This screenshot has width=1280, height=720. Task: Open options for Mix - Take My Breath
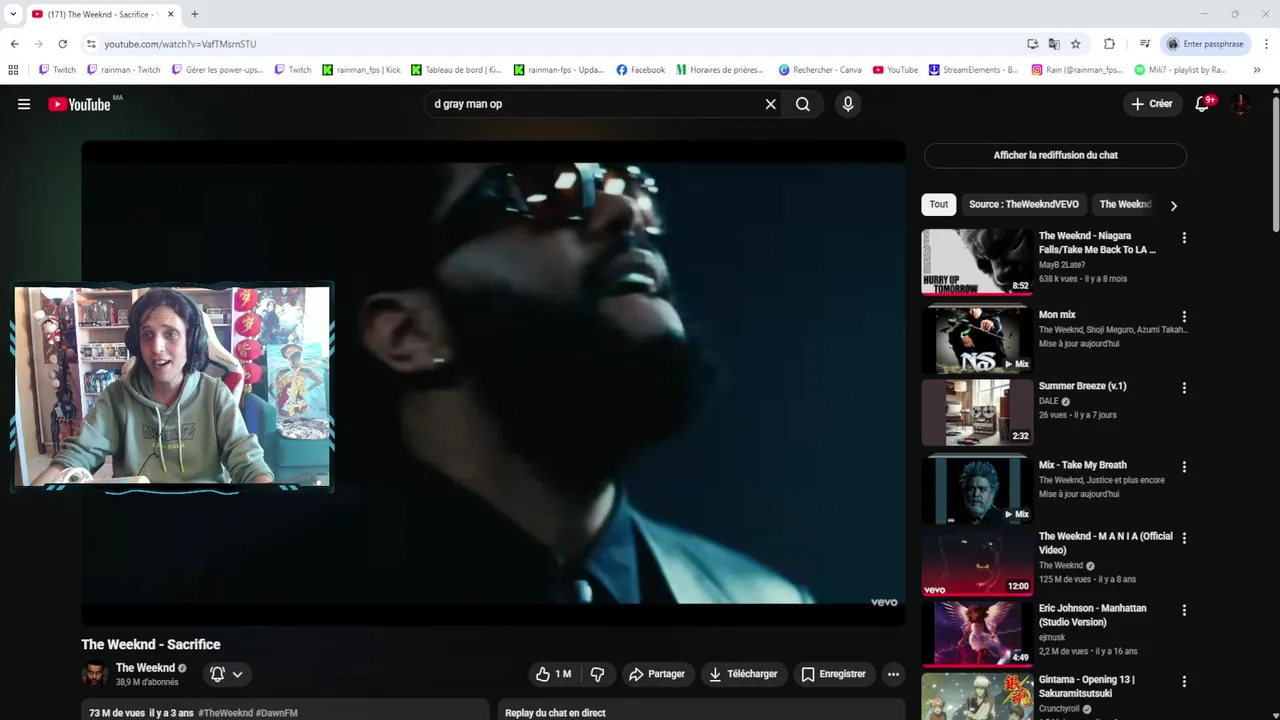click(x=1184, y=467)
